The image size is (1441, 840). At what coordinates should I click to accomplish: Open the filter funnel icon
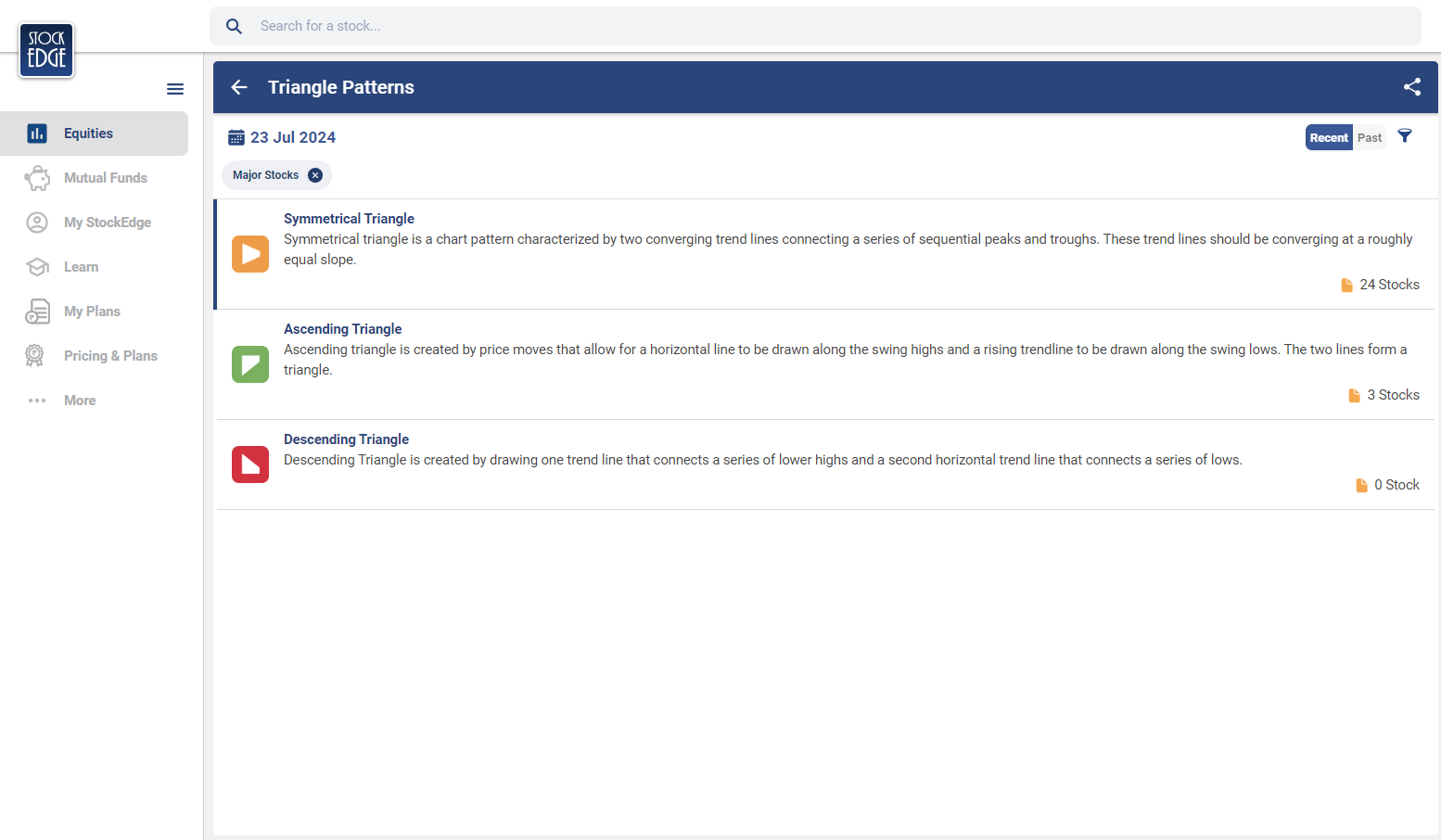[1405, 136]
